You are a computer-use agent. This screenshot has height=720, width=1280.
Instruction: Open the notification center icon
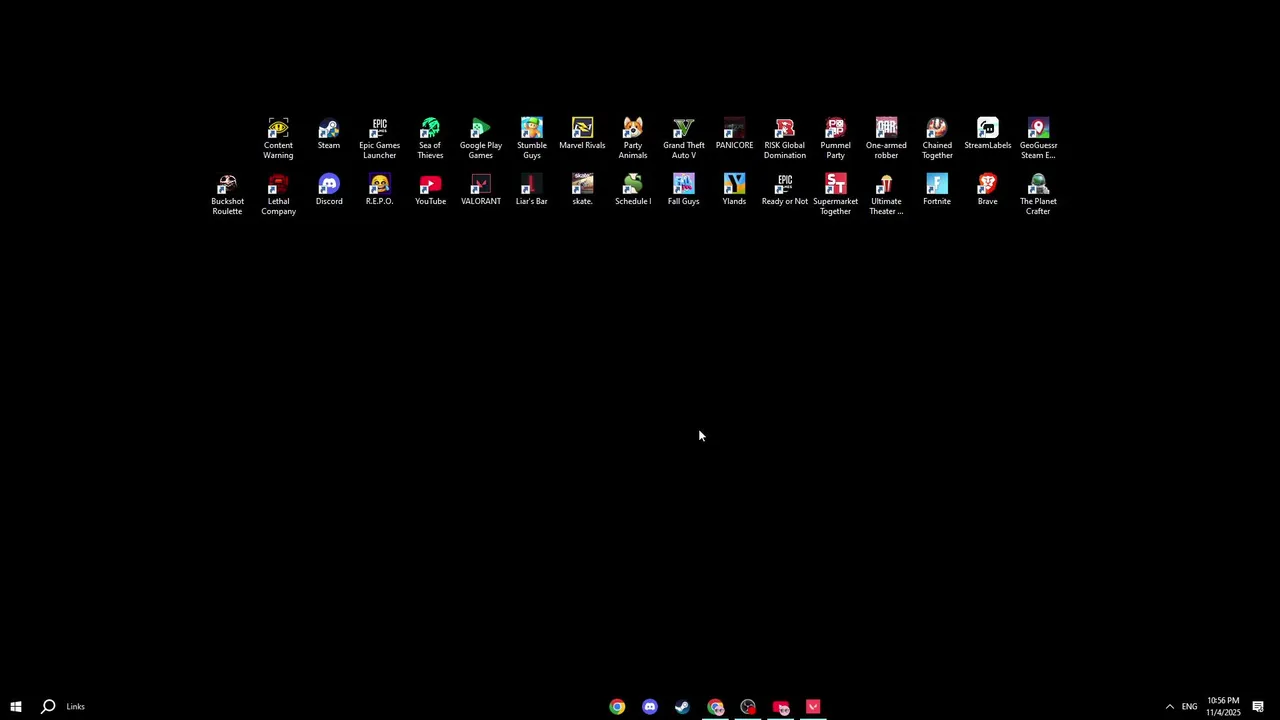coord(1258,707)
